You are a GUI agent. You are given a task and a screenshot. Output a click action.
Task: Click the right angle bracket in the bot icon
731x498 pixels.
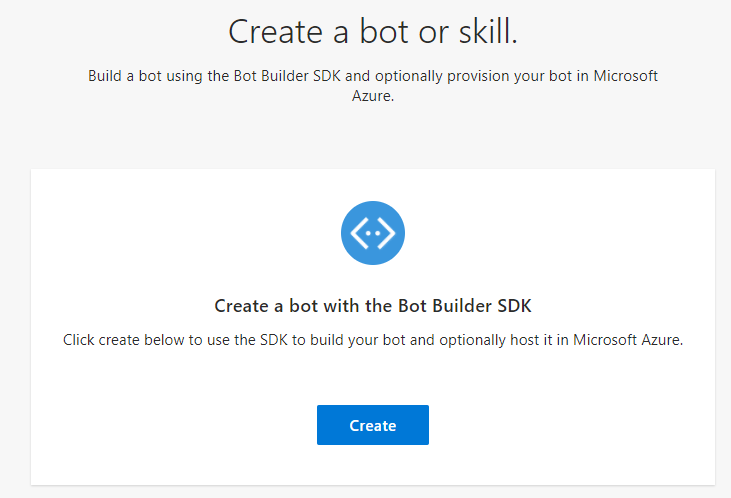[x=387, y=233]
